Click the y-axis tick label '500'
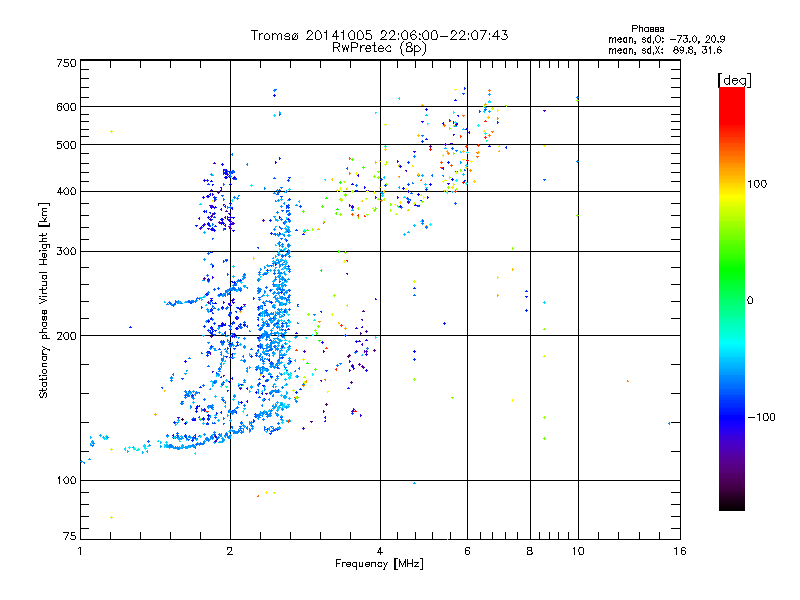Image resolution: width=800 pixels, height=600 pixels. (x=66, y=145)
